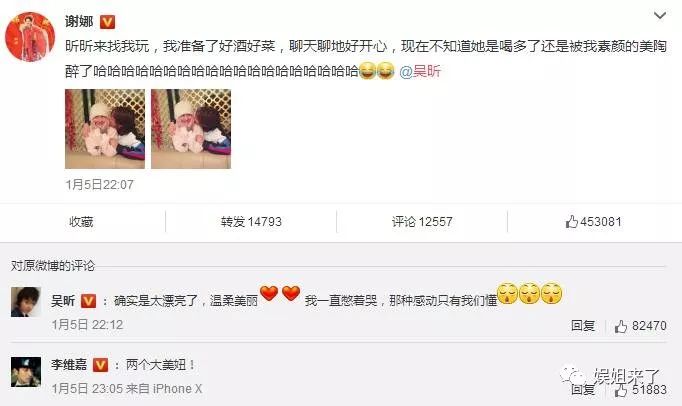
Task: Select the 评论 12557 comments tab
Action: [422, 222]
